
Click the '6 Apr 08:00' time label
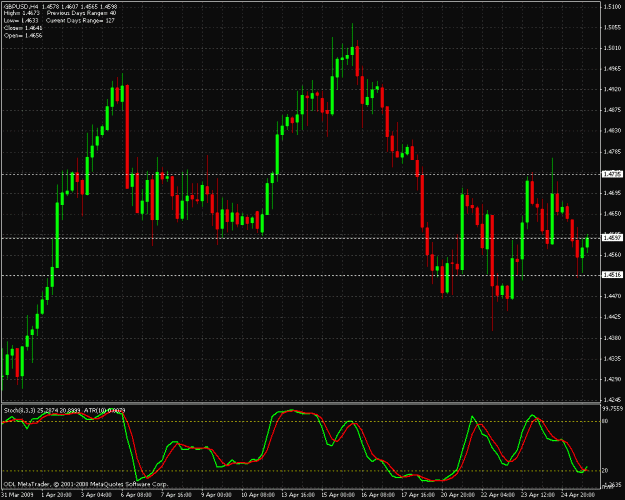[136, 495]
